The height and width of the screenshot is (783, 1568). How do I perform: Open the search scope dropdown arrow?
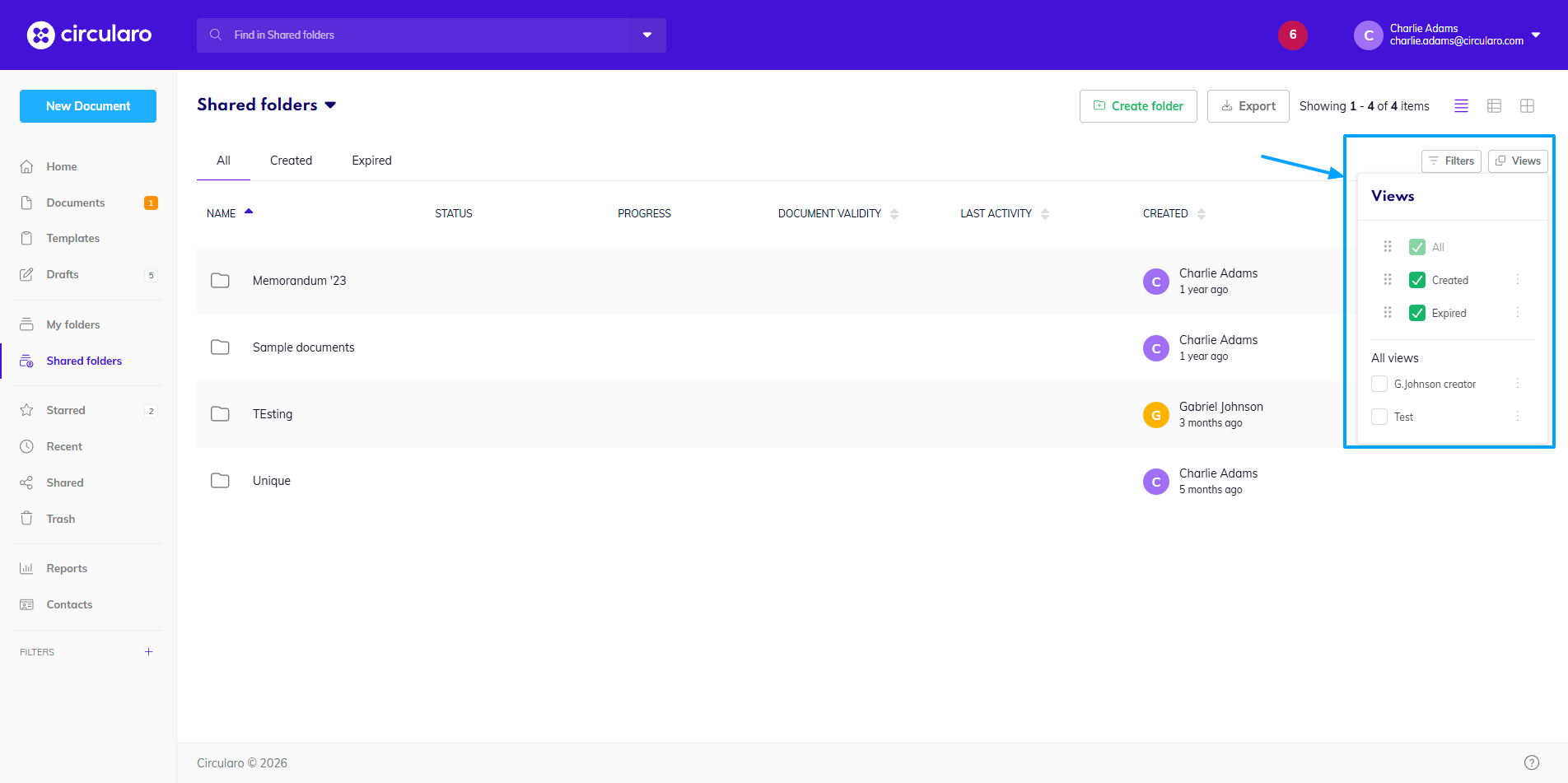[647, 35]
